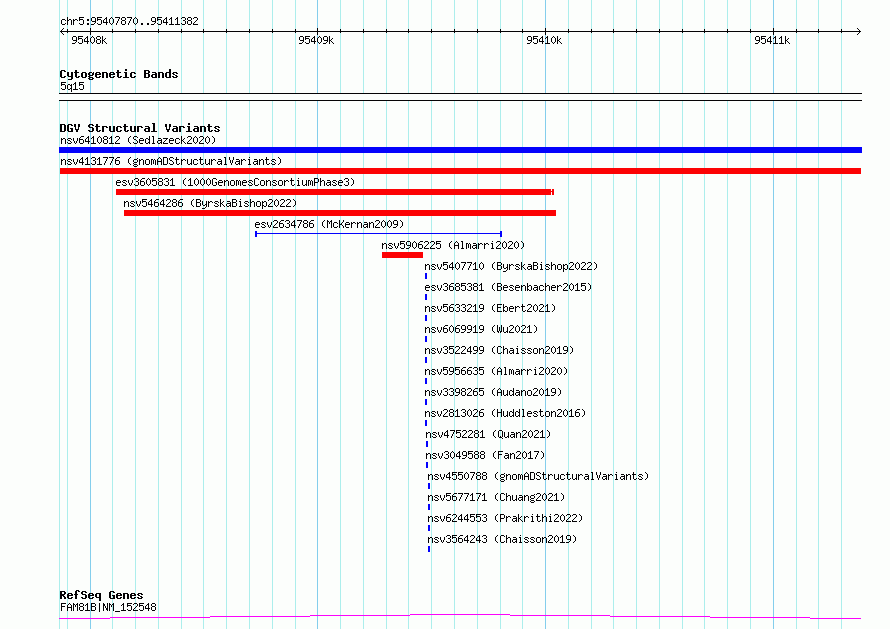Click nsv4752281 (Quan2021) label
890x629 pixels.
pyautogui.click(x=488, y=434)
